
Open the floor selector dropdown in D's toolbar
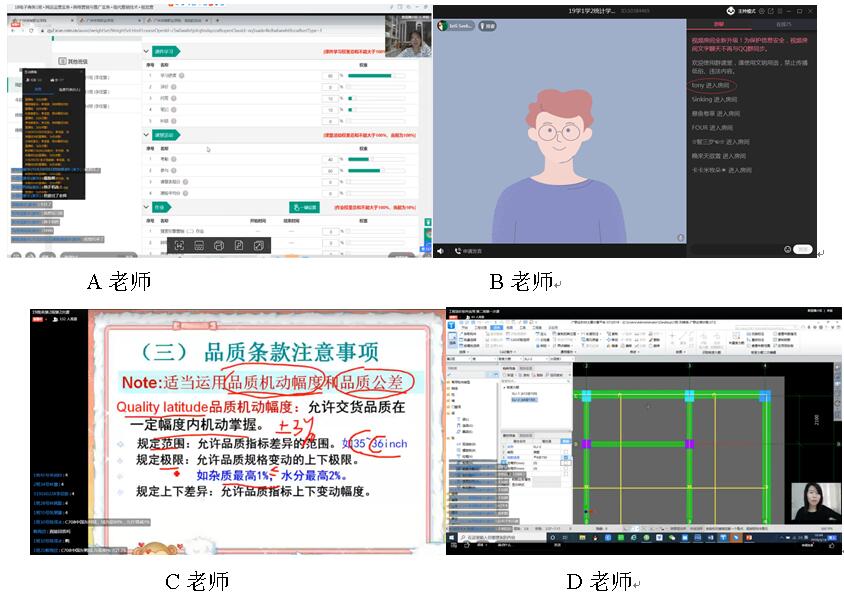(468, 359)
